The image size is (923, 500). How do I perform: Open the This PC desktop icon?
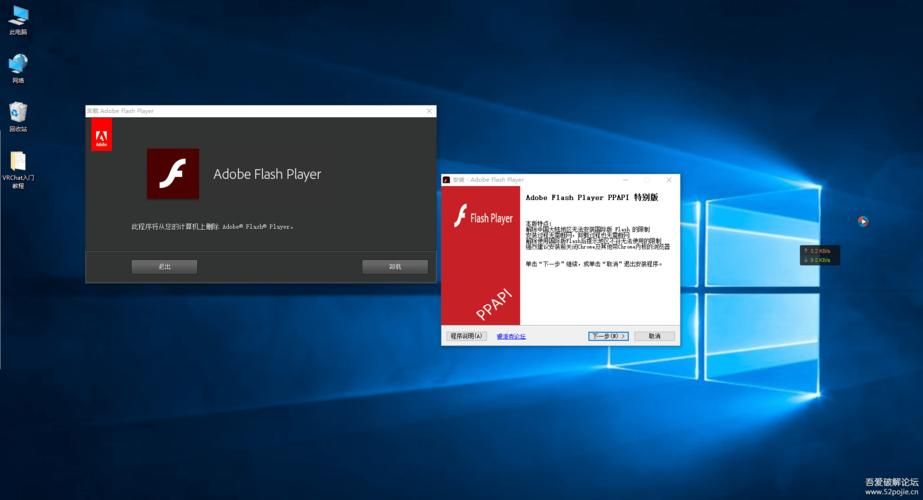pos(18,16)
